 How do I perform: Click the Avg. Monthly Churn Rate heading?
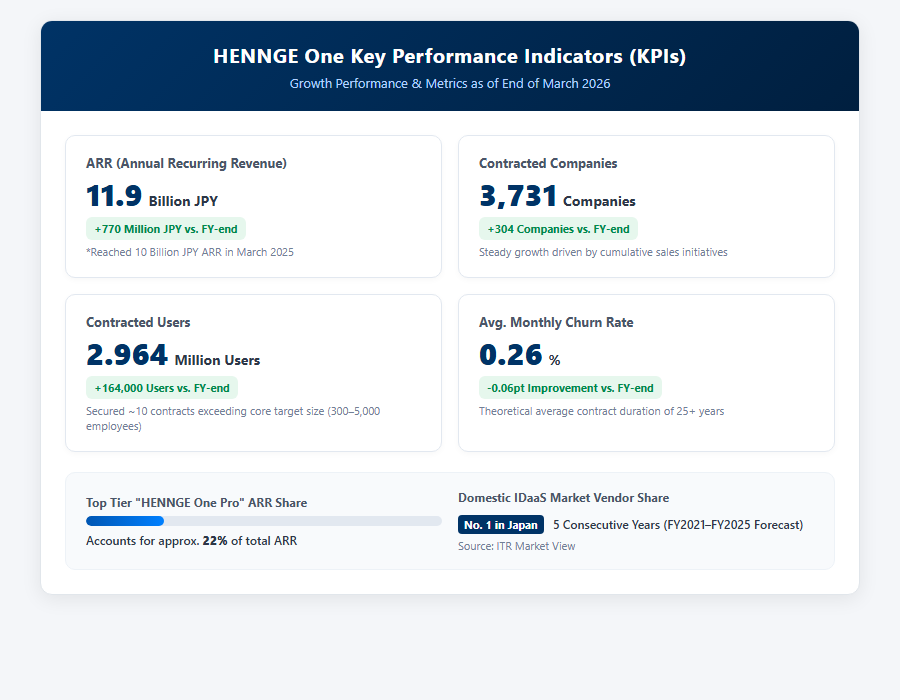(556, 322)
